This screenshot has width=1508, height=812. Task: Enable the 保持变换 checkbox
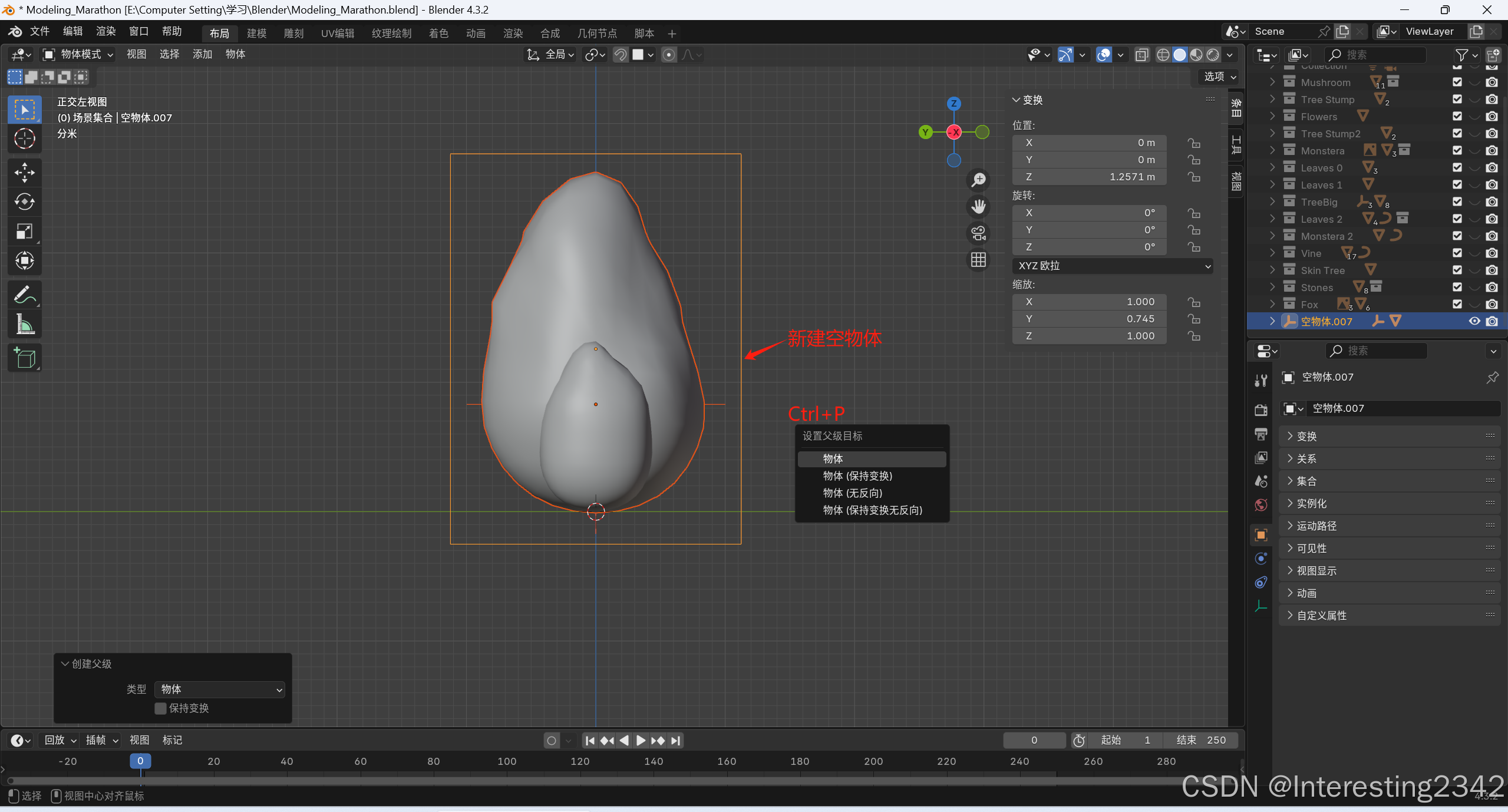point(160,708)
